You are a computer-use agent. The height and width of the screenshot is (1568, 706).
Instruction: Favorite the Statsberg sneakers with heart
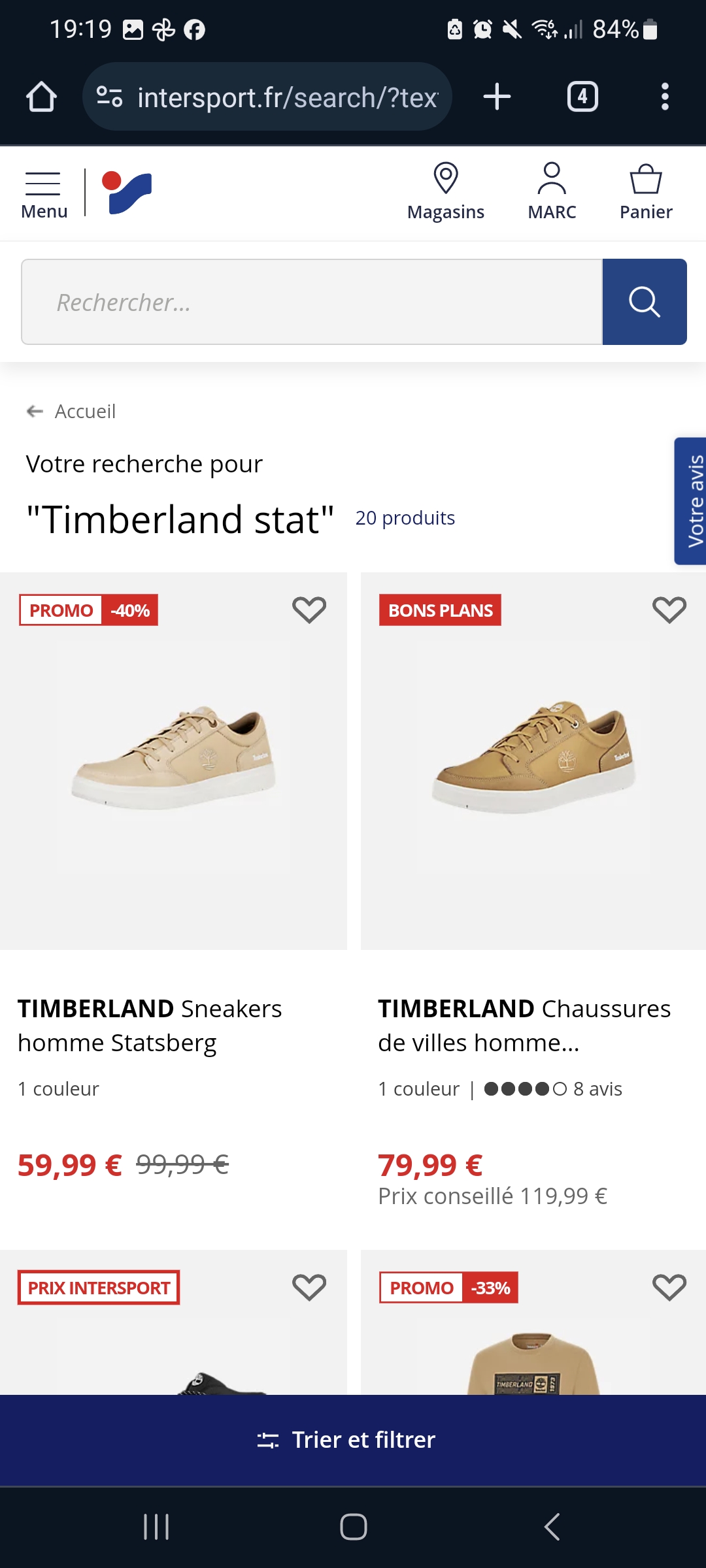point(309,610)
